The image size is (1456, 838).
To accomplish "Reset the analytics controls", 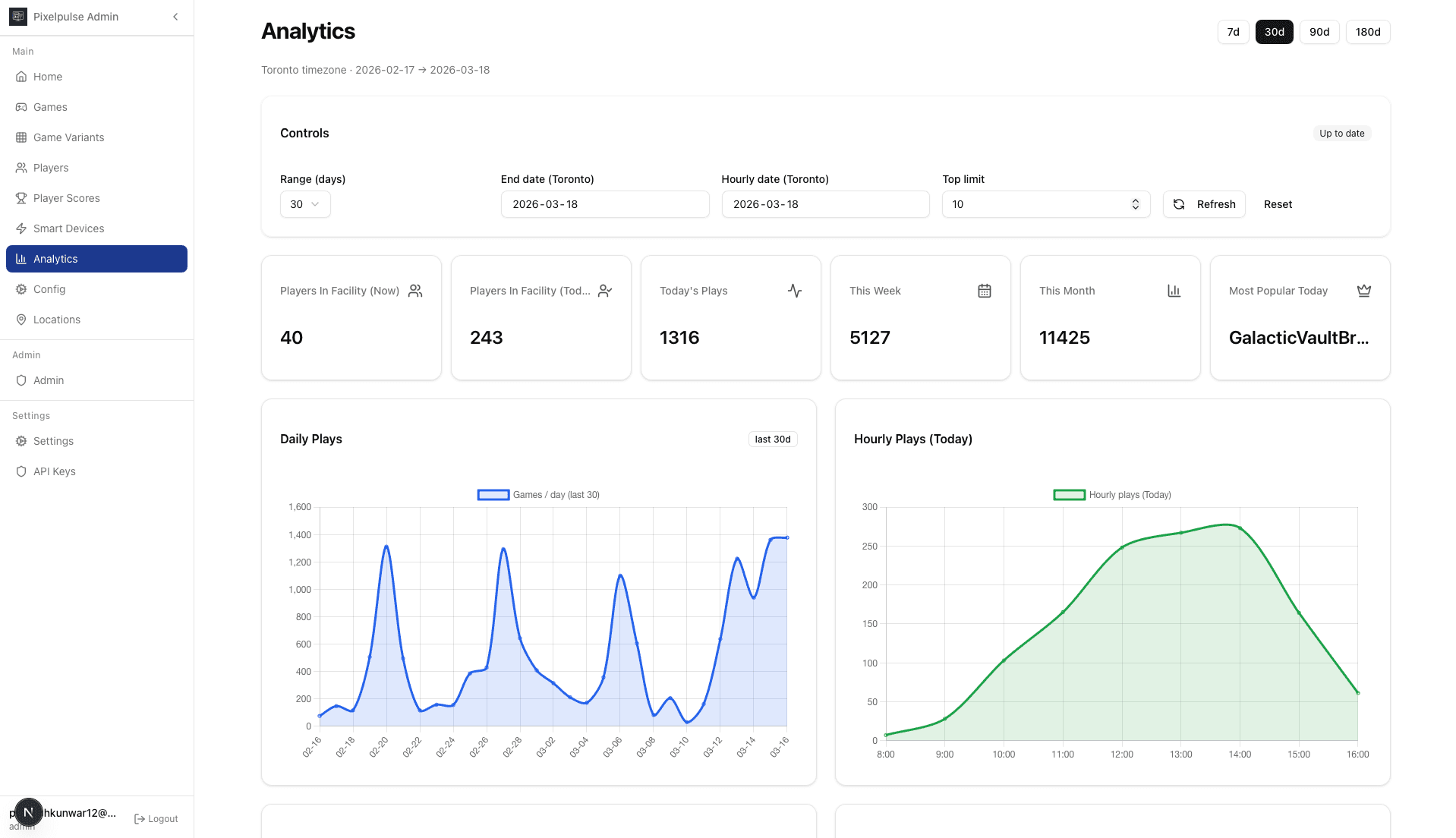I will tap(1277, 204).
